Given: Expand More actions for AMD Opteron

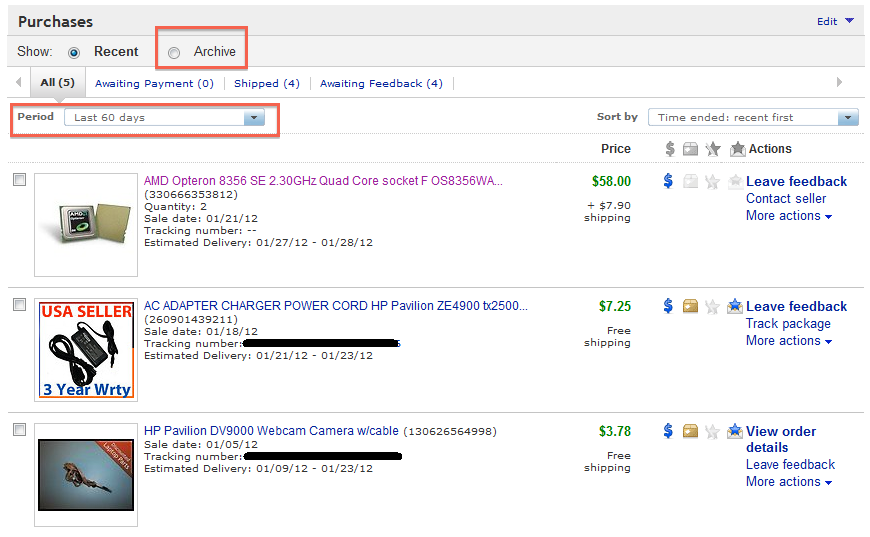Looking at the screenshot, I should click(x=789, y=216).
